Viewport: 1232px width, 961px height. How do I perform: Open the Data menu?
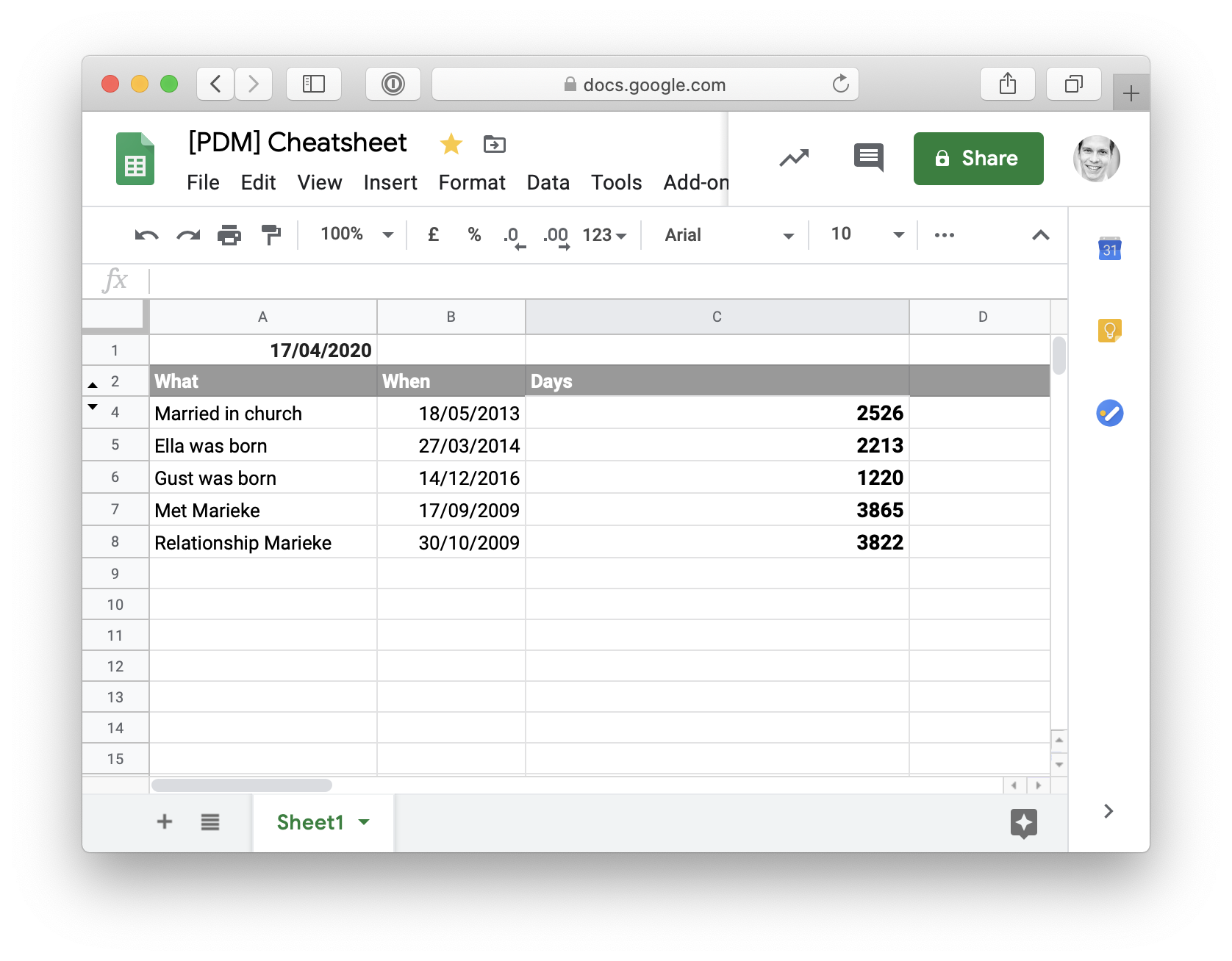tap(548, 182)
